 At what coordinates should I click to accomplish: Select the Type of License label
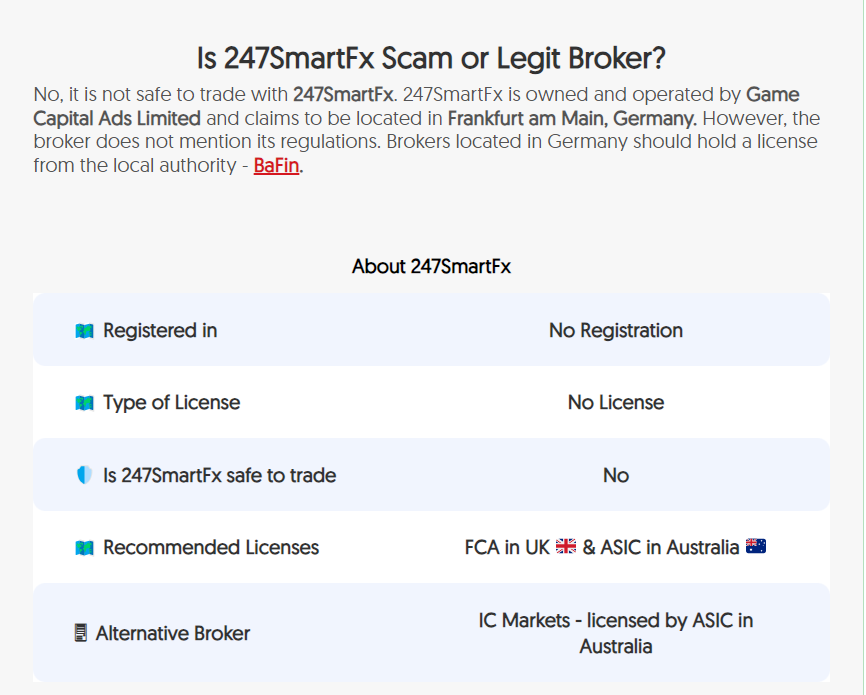[x=172, y=403]
